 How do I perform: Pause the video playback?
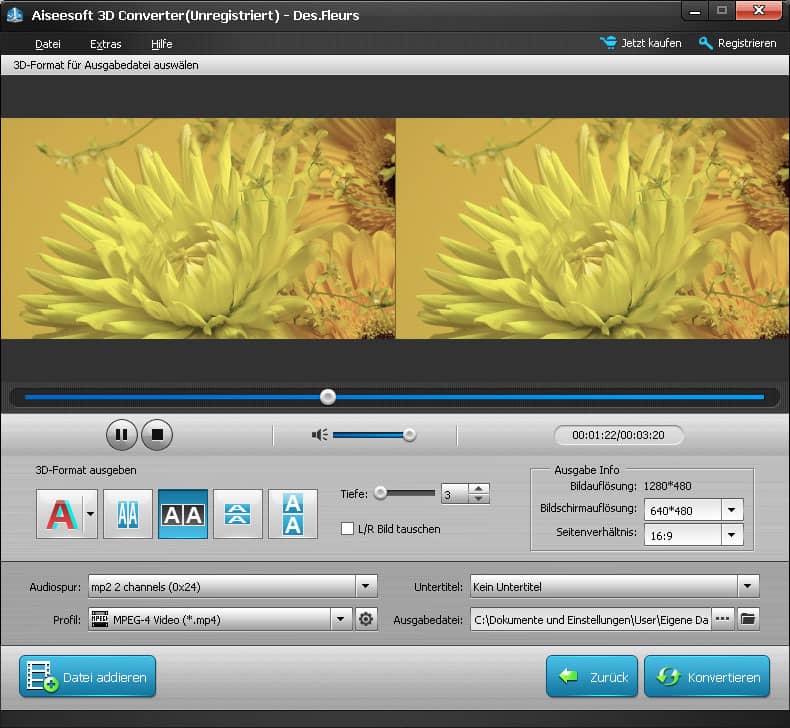[121, 435]
